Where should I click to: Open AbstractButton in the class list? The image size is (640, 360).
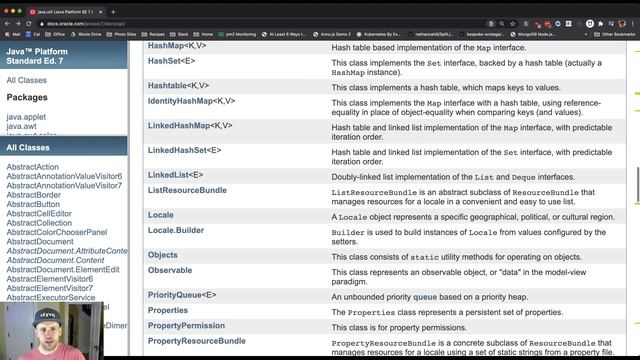point(33,204)
